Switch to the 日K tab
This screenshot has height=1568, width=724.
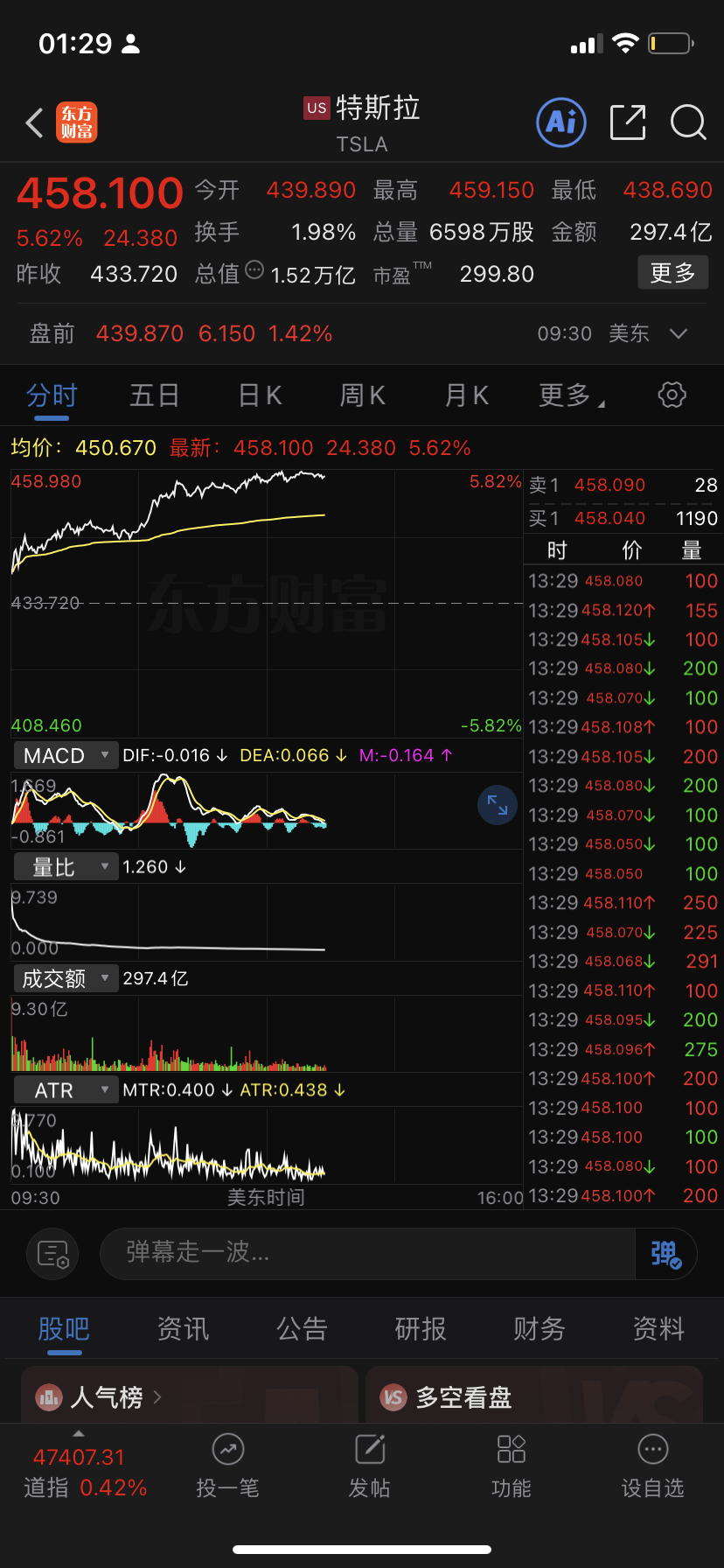click(x=260, y=395)
